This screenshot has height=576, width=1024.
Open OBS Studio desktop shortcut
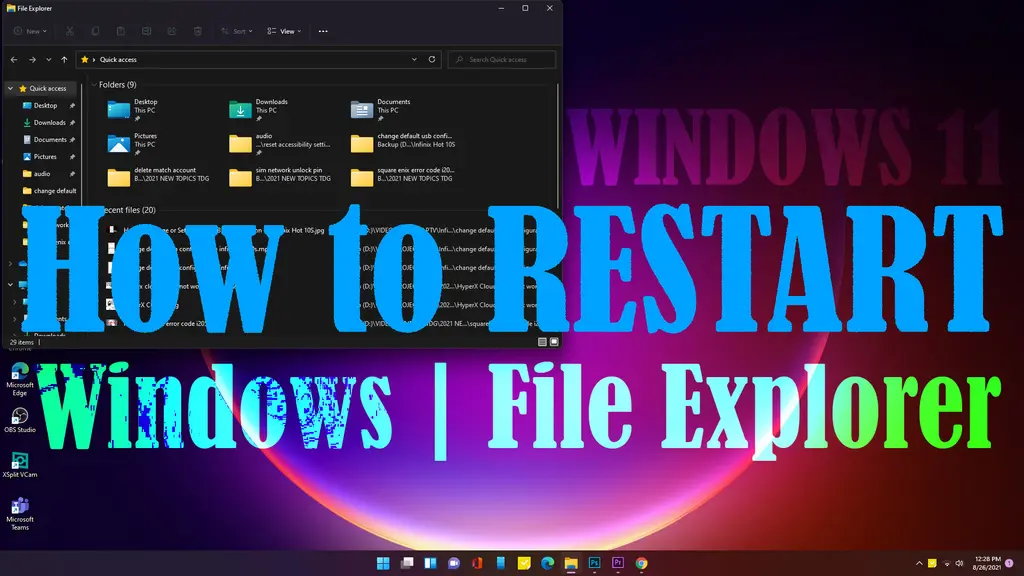coord(20,420)
